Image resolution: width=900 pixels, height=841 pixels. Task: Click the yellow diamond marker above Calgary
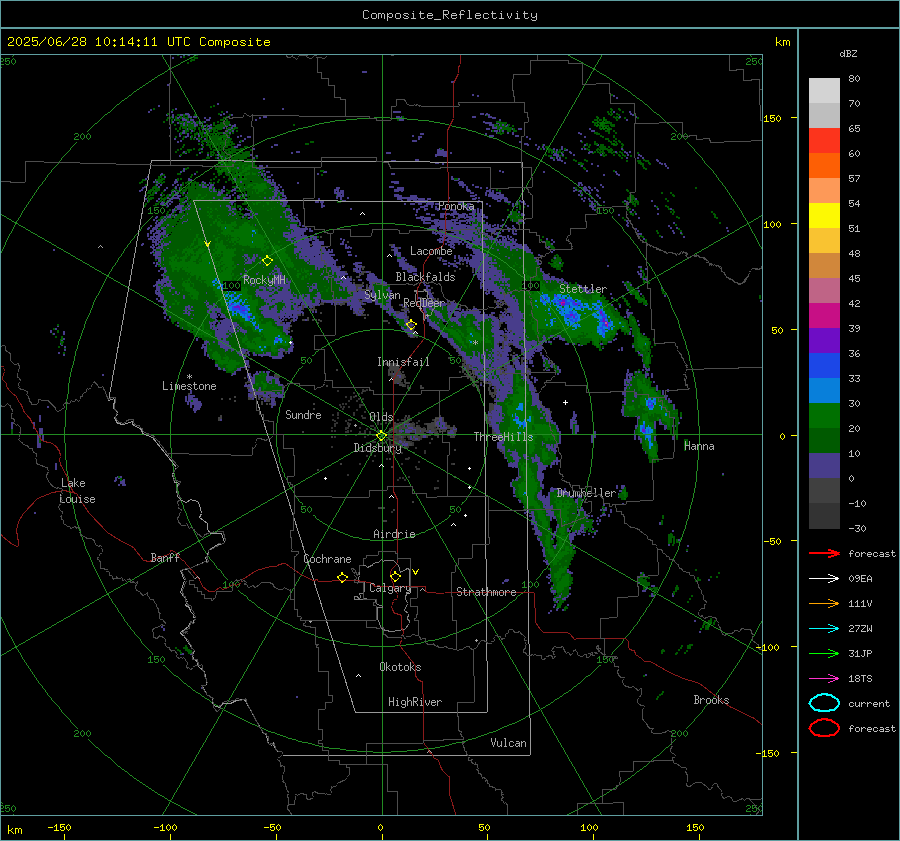click(395, 576)
